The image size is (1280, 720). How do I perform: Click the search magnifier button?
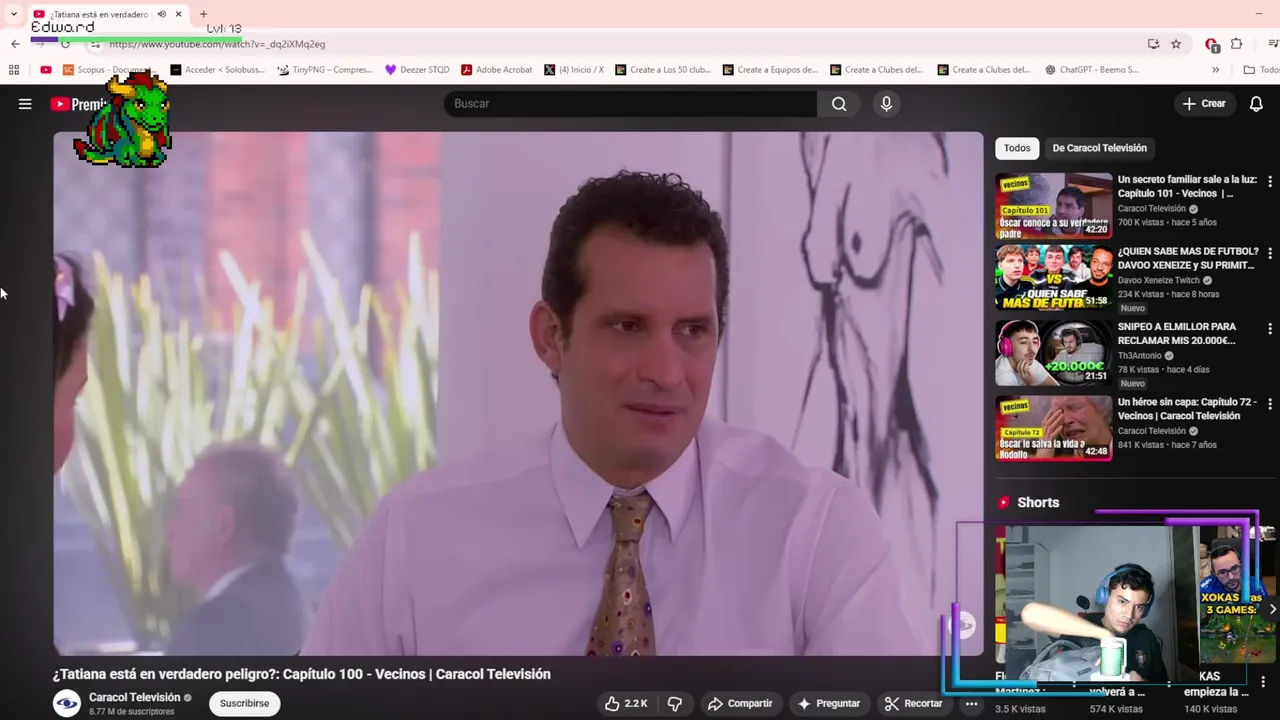(x=839, y=104)
